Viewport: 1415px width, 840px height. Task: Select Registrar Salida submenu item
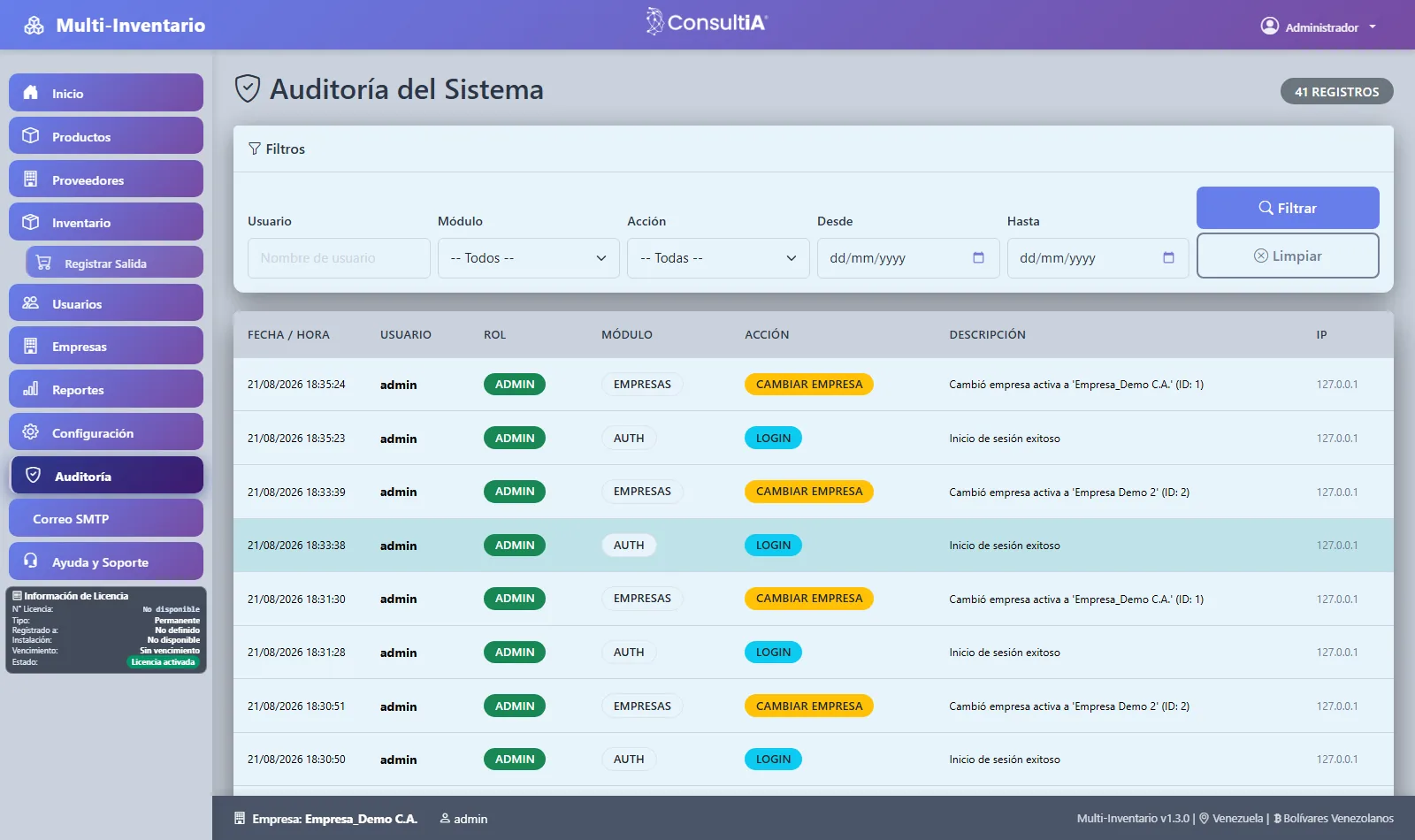pyautogui.click(x=115, y=263)
